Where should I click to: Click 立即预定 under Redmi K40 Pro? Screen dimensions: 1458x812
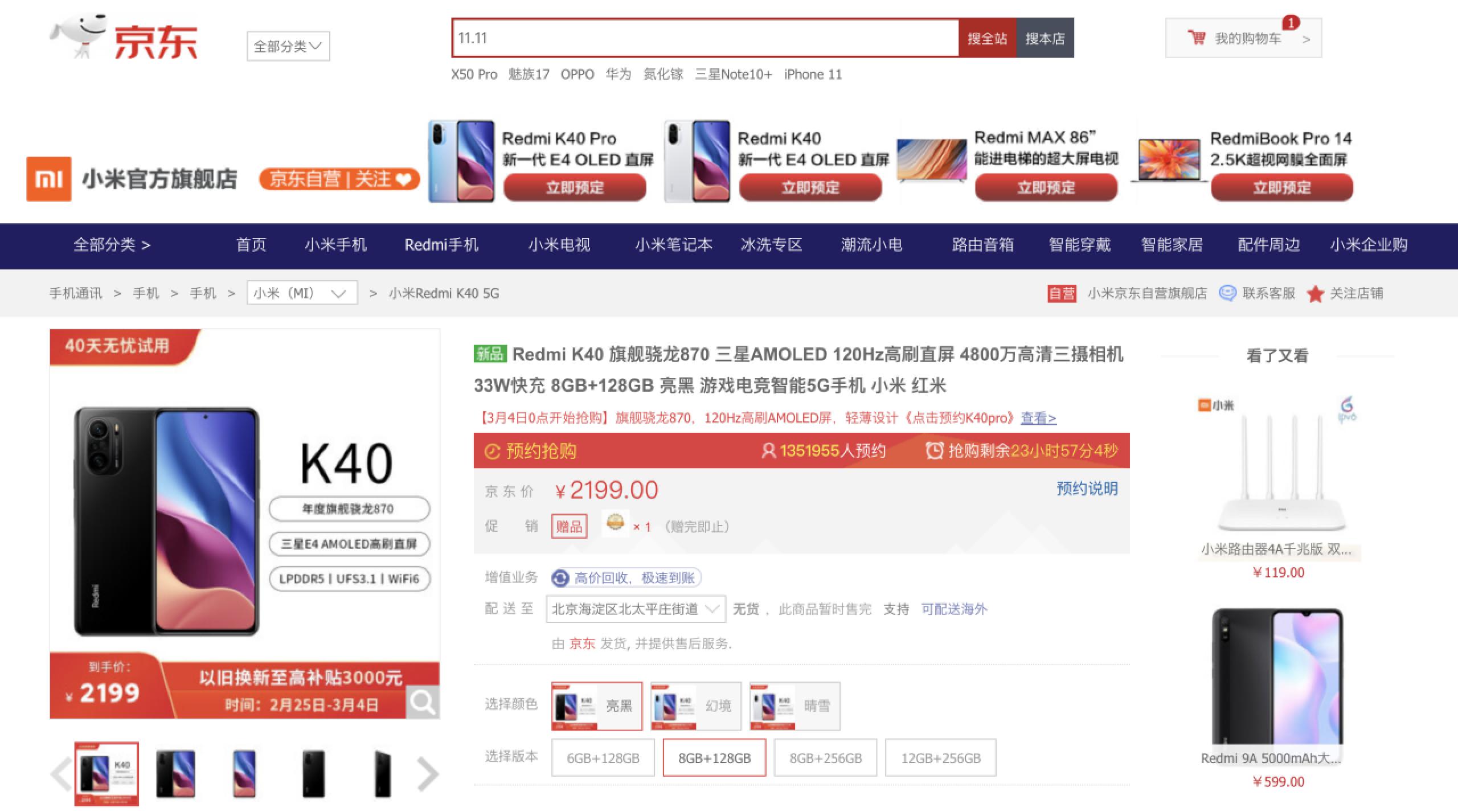tap(575, 187)
